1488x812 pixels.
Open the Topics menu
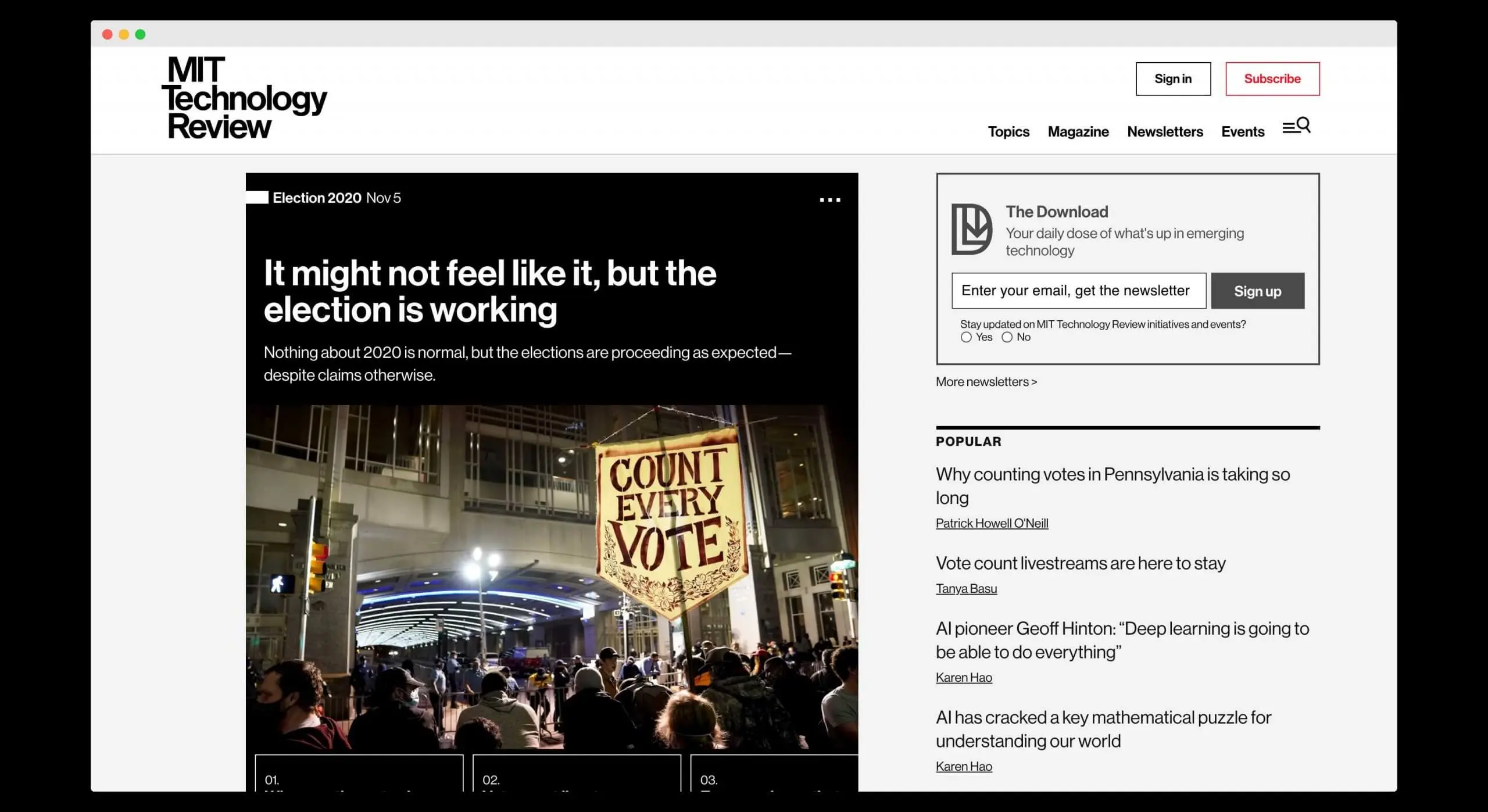(1008, 132)
